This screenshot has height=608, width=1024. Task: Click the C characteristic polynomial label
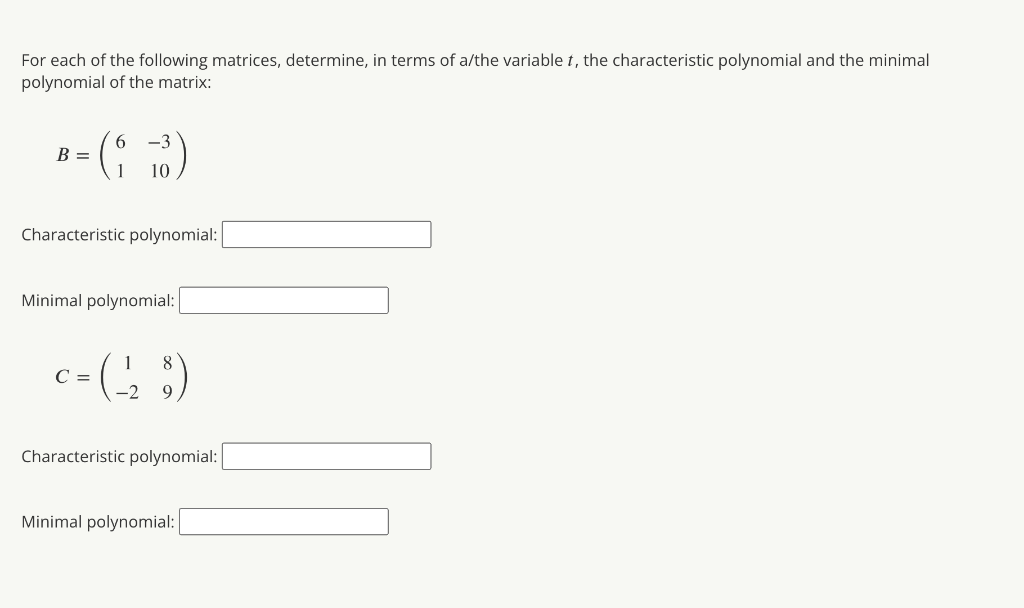click(x=119, y=456)
